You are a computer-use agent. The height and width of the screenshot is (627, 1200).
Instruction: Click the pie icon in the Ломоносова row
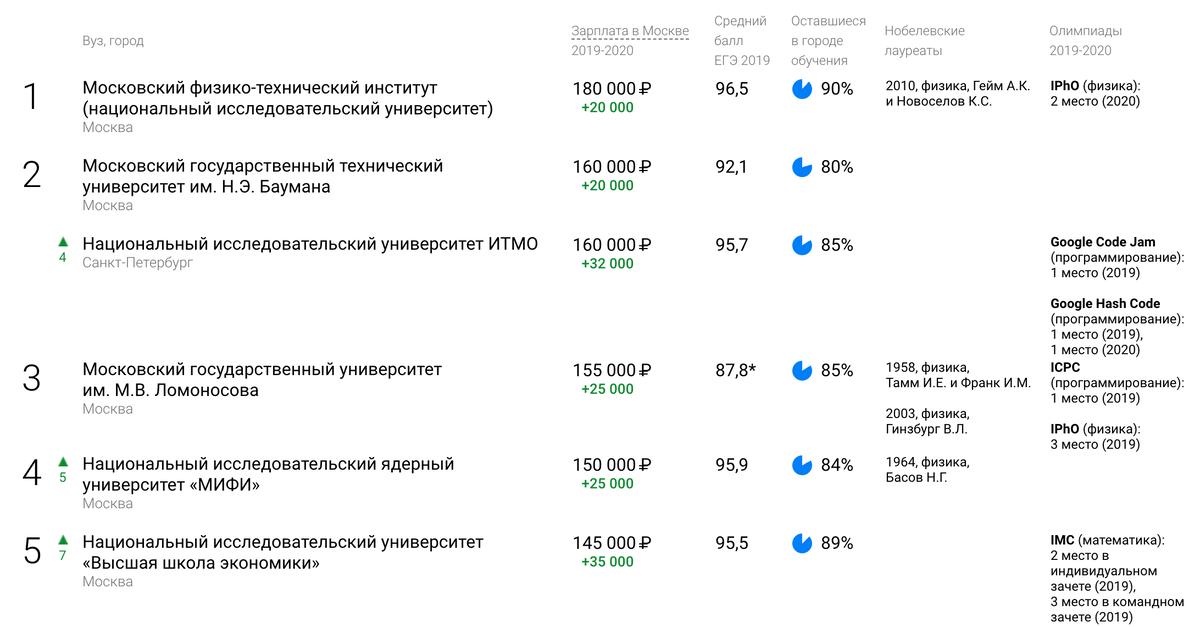pyautogui.click(x=802, y=371)
